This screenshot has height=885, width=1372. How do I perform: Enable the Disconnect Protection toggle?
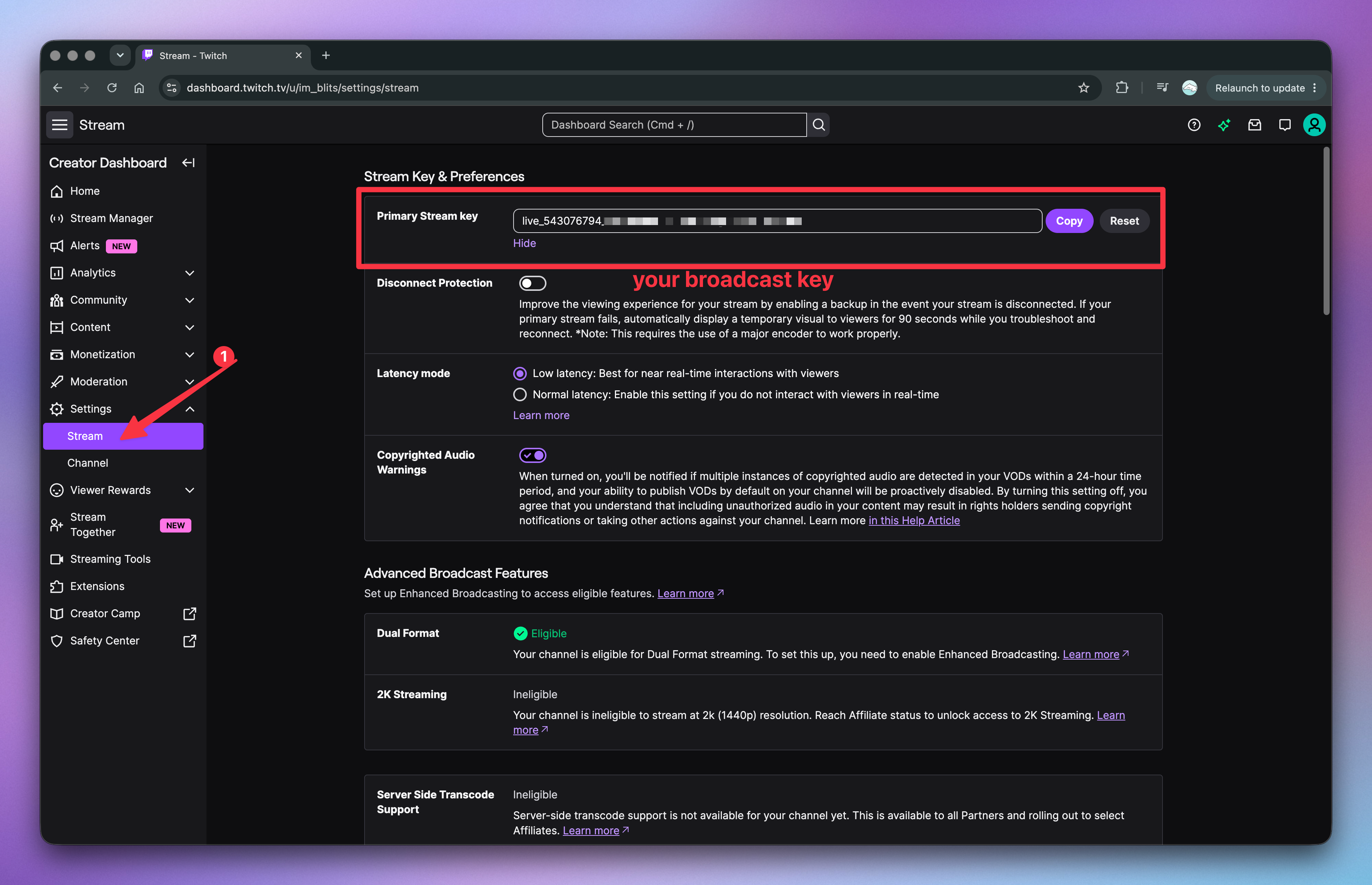(532, 283)
